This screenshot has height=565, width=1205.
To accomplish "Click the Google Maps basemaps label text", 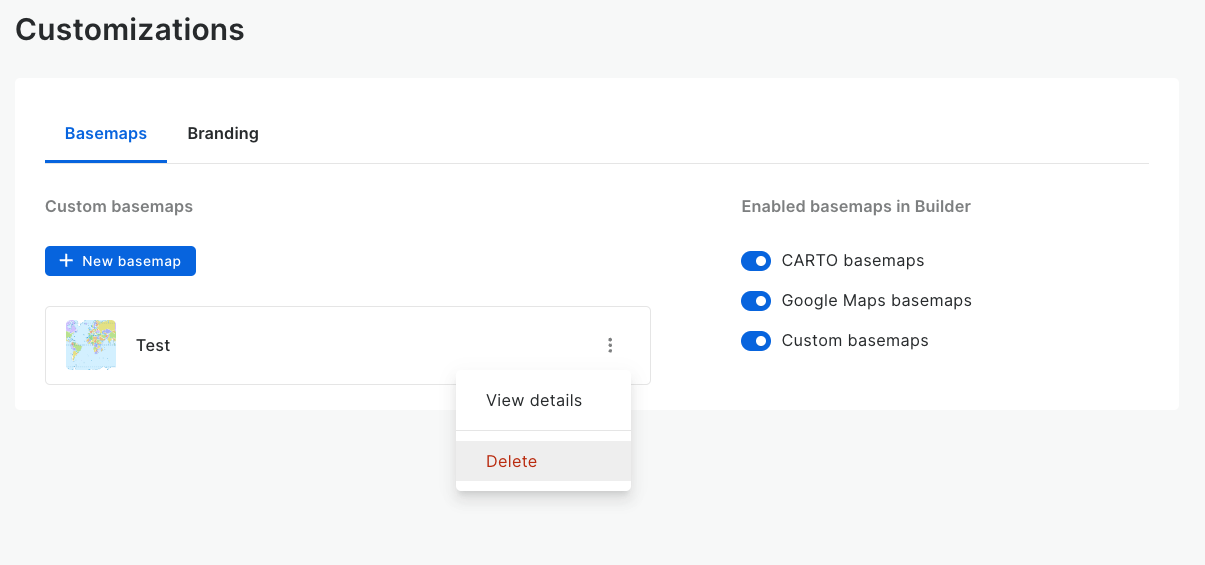I will [x=876, y=301].
